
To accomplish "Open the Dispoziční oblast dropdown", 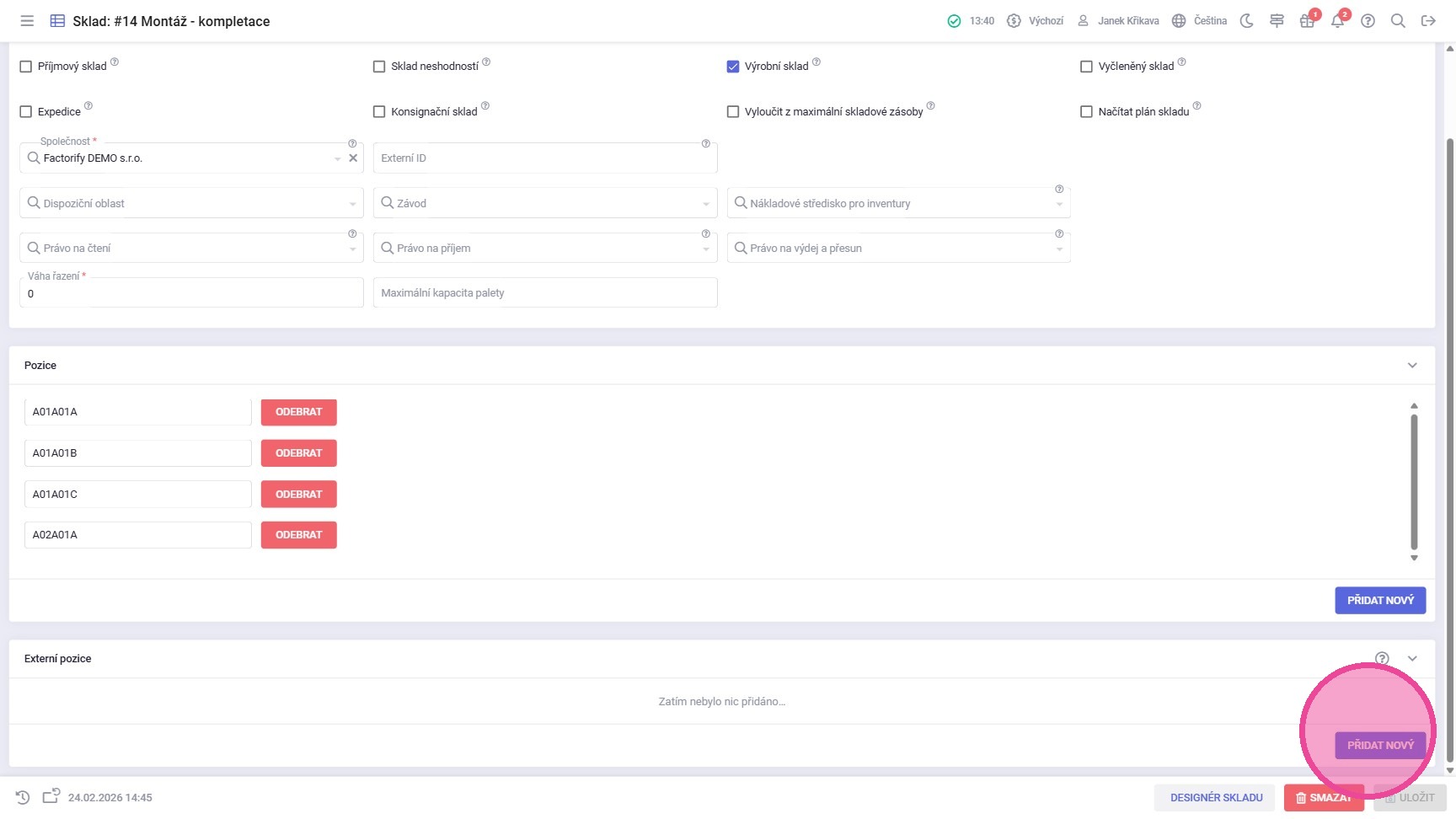I will (191, 203).
